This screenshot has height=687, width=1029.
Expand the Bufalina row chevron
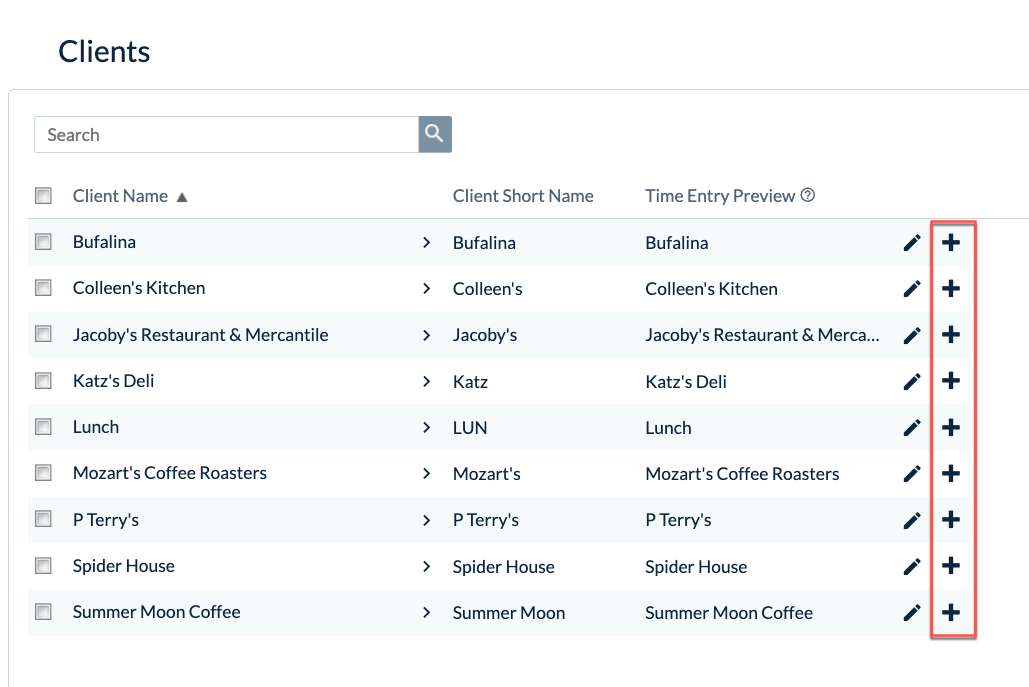point(427,243)
